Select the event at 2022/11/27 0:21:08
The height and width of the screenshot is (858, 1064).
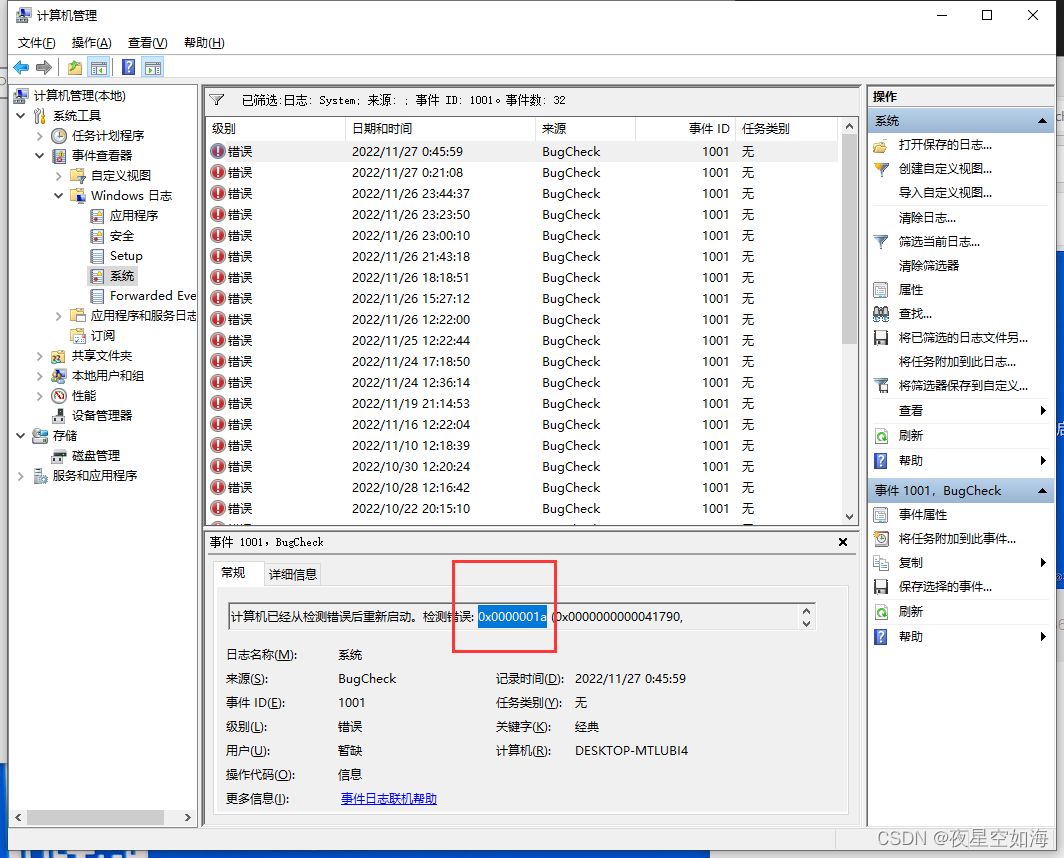pyautogui.click(x=522, y=172)
